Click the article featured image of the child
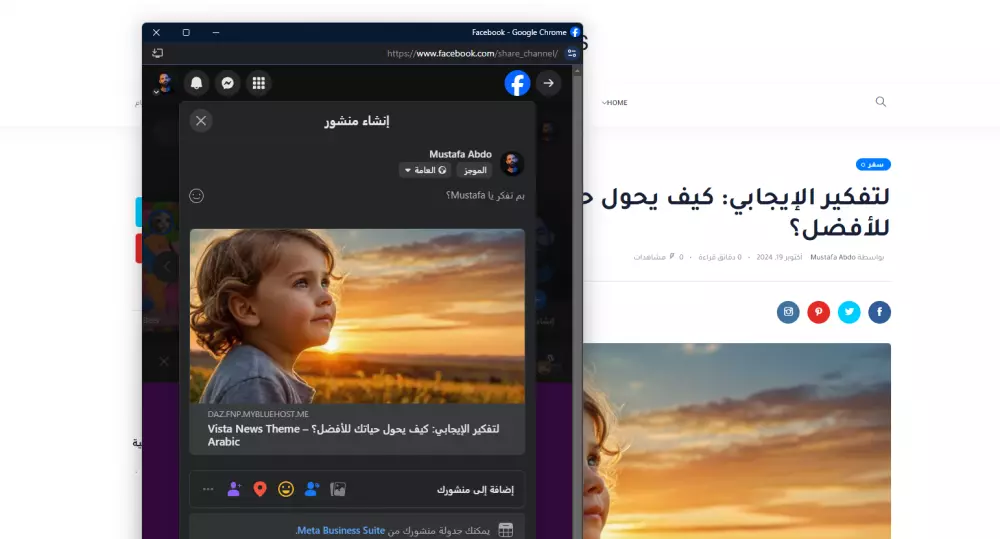 click(737, 441)
